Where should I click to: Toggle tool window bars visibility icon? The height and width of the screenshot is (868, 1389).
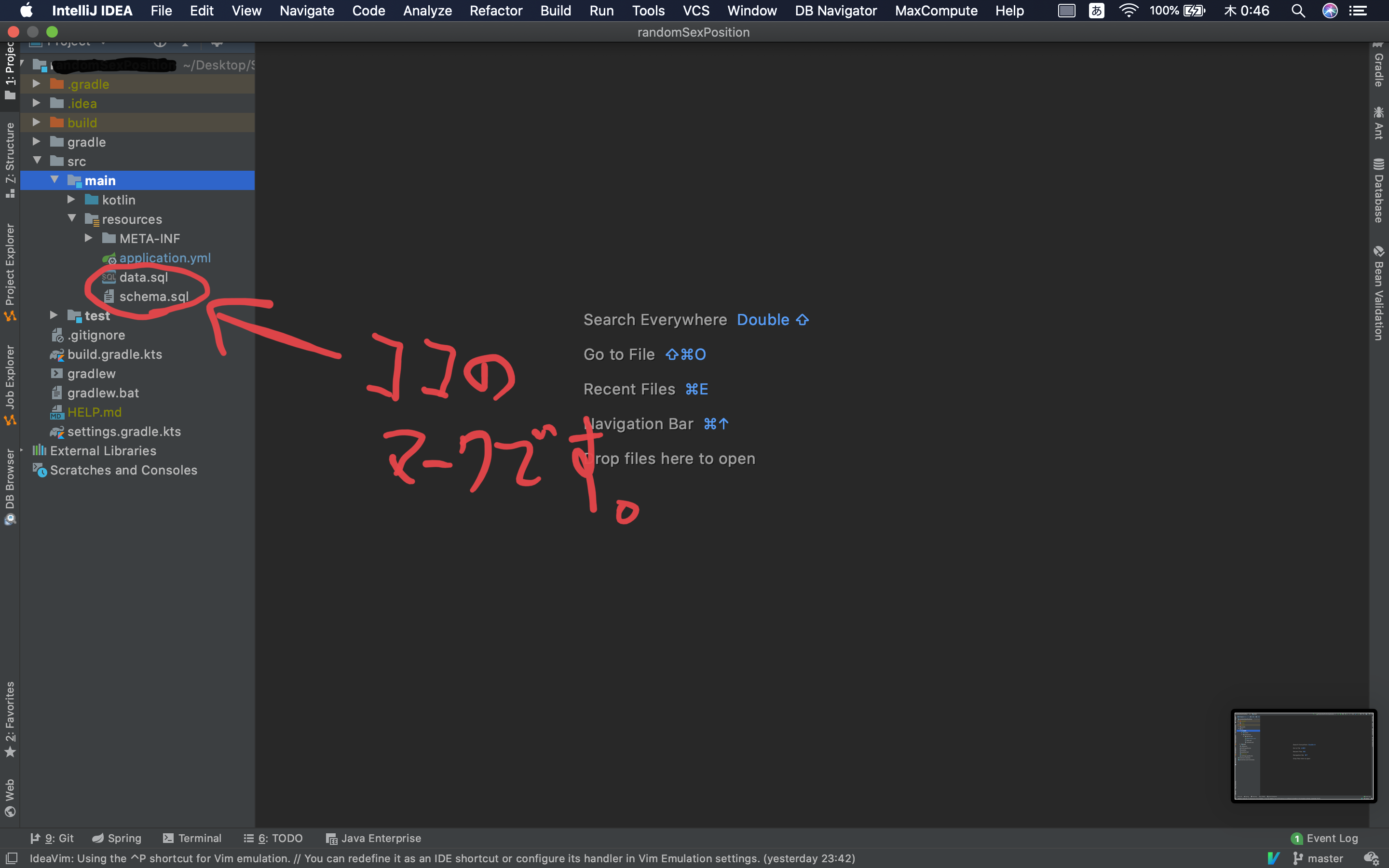(11, 858)
